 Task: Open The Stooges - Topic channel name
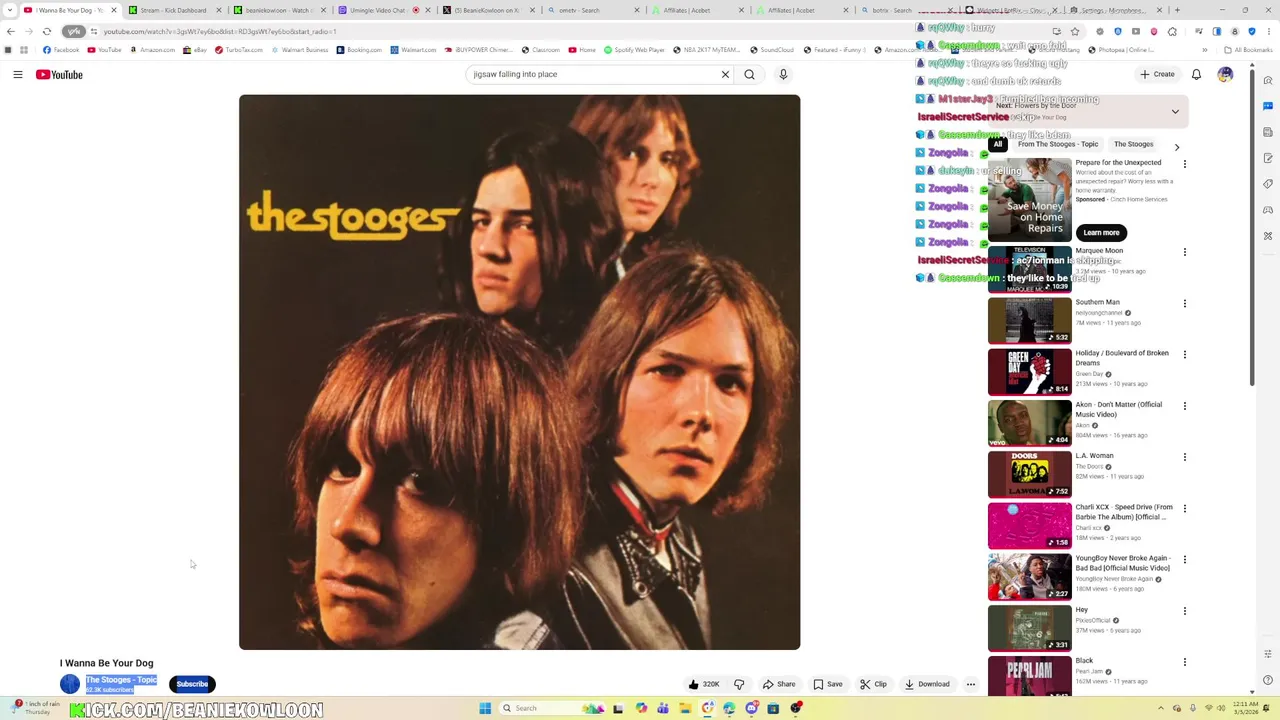pyautogui.click(x=121, y=680)
